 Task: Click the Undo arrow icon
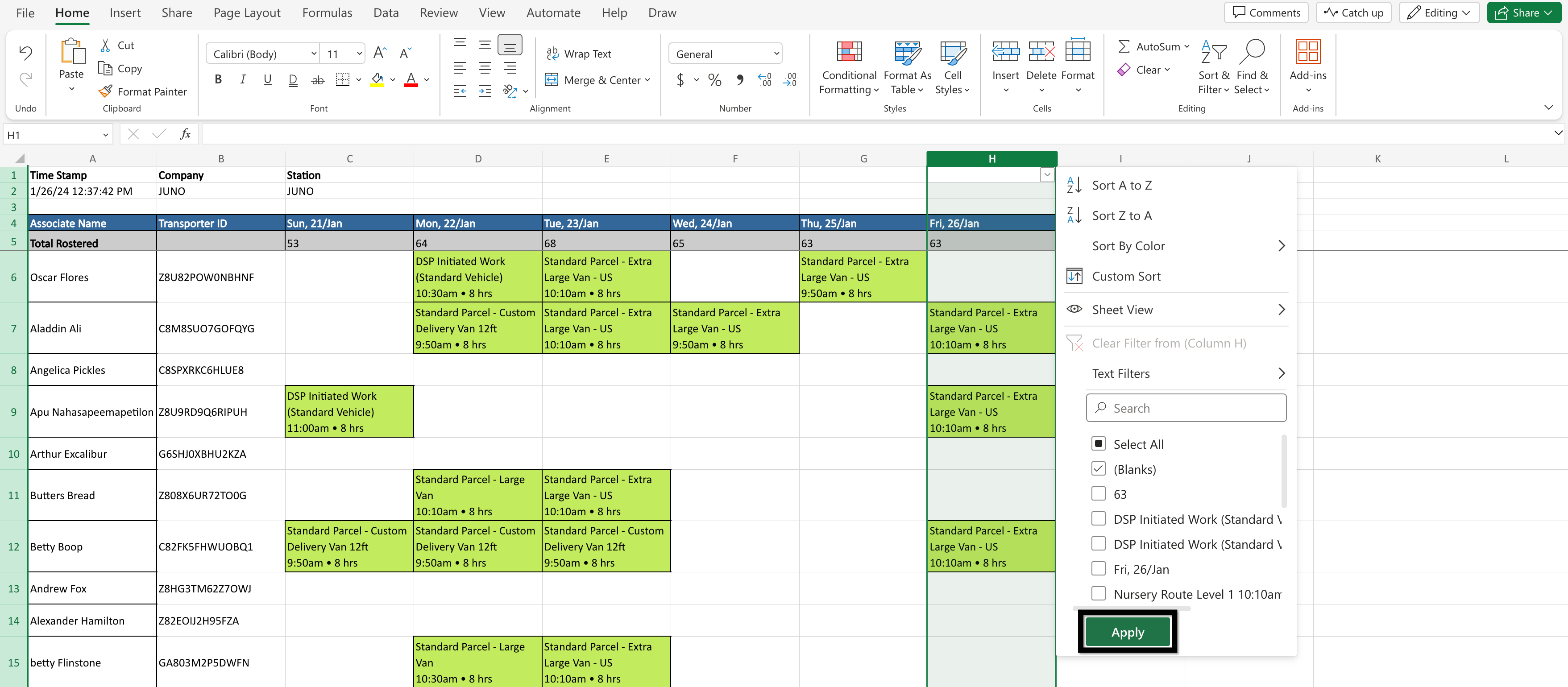[25, 52]
